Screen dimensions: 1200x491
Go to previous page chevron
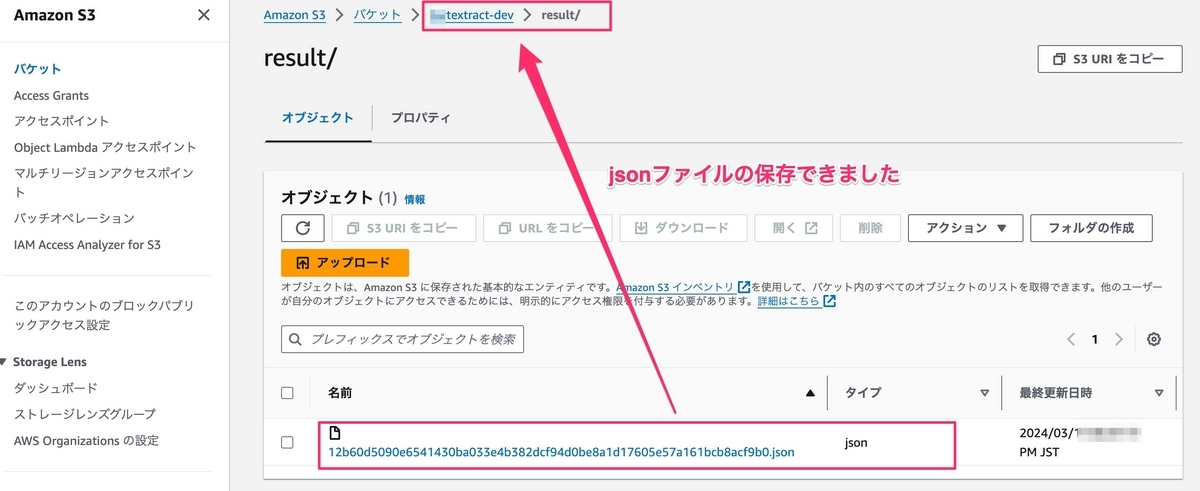(1071, 339)
